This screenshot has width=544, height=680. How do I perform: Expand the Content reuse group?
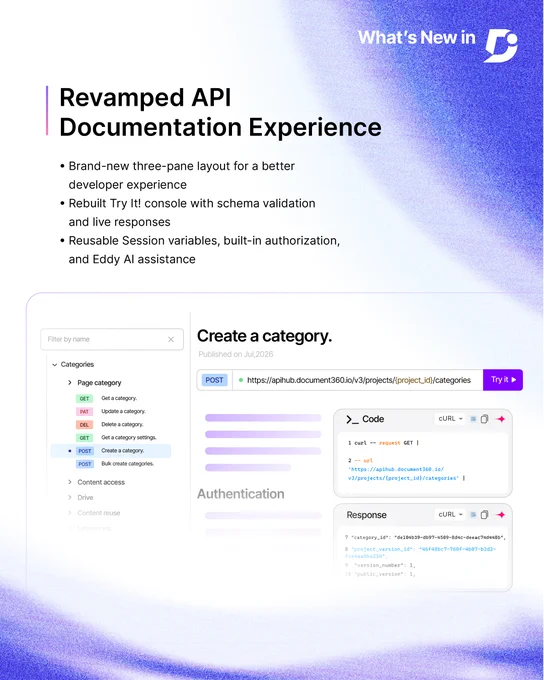(69, 513)
